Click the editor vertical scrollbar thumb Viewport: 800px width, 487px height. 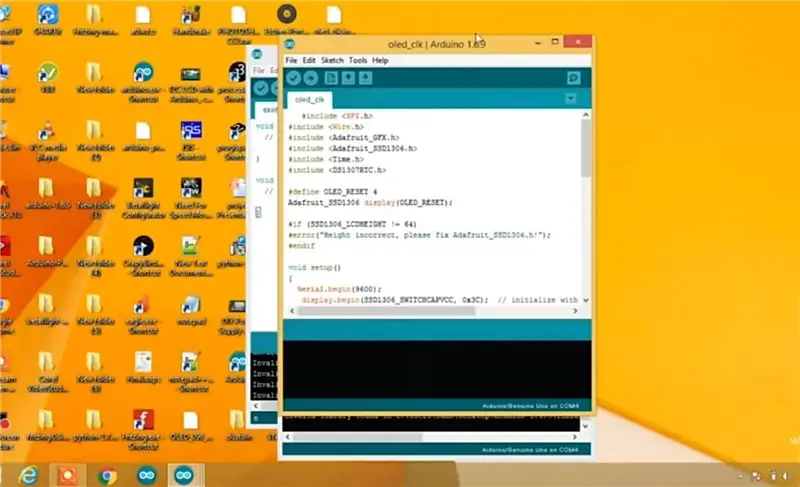[x=586, y=149]
